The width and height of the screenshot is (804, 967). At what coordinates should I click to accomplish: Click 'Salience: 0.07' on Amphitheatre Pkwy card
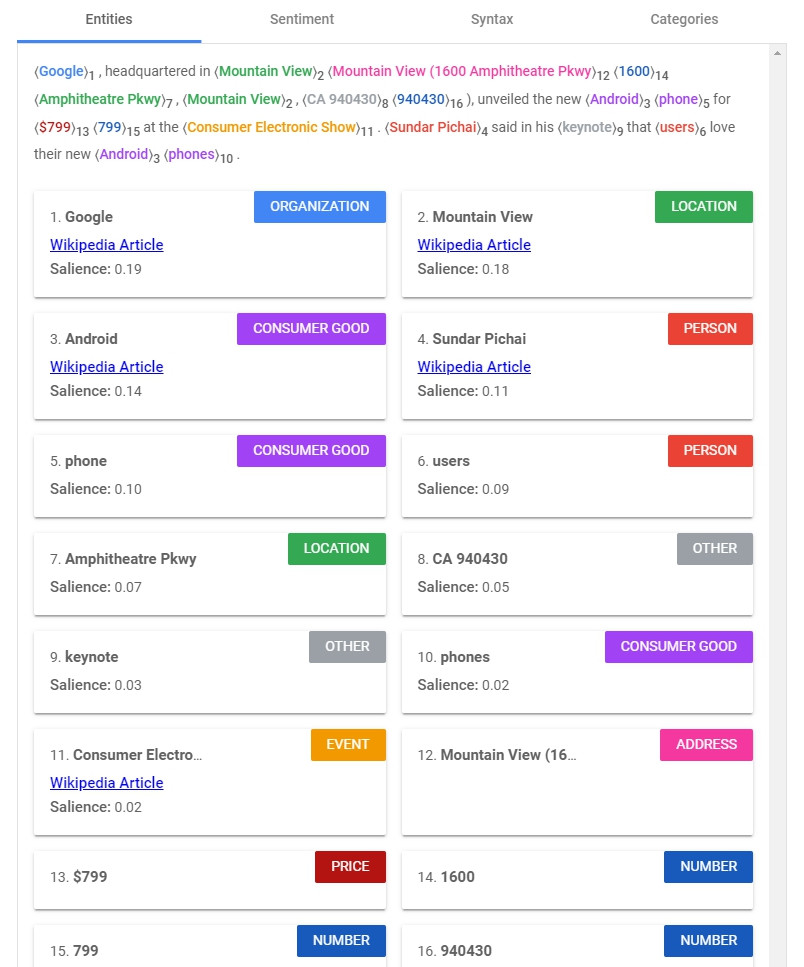tap(96, 587)
